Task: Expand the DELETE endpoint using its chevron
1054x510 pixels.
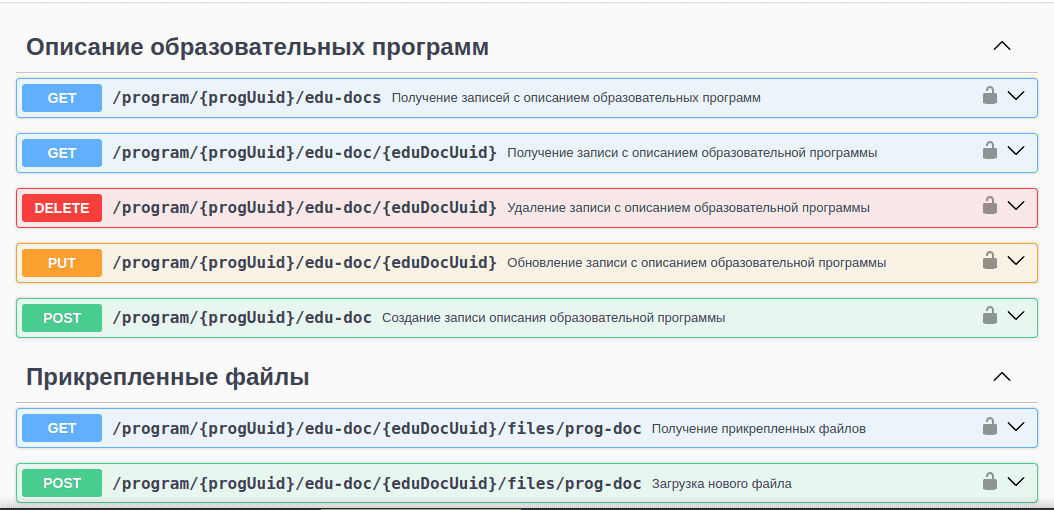Action: click(x=1016, y=206)
